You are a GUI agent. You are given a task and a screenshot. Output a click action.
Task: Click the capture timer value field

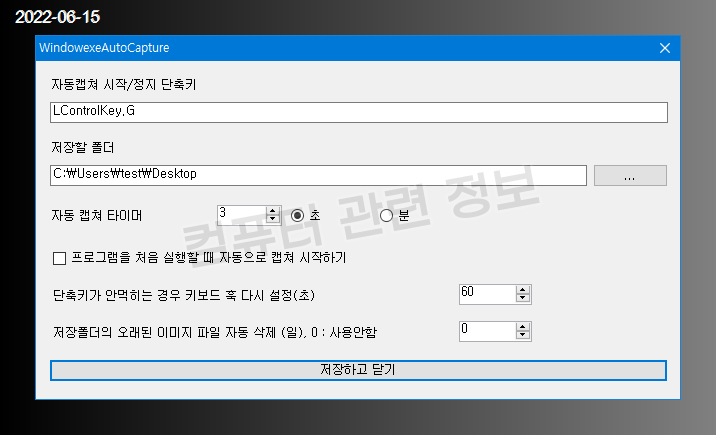click(242, 215)
